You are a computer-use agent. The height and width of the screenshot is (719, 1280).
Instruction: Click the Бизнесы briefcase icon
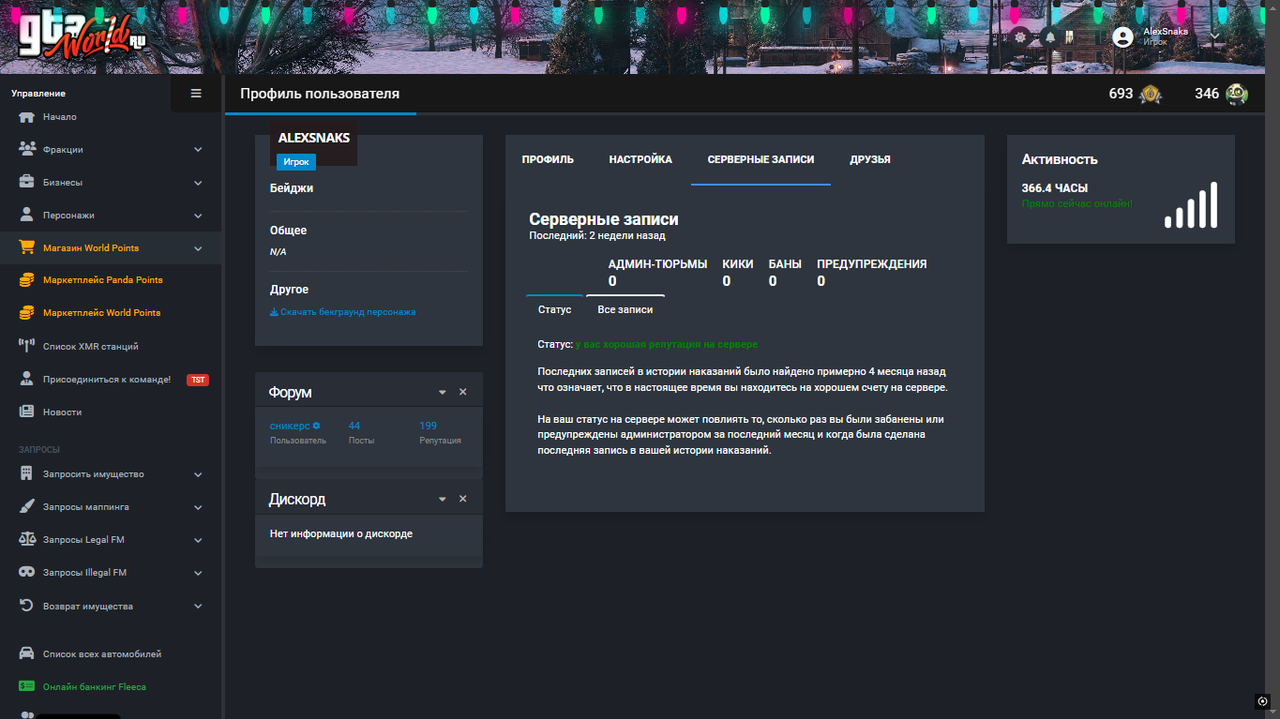pyautogui.click(x=27, y=183)
